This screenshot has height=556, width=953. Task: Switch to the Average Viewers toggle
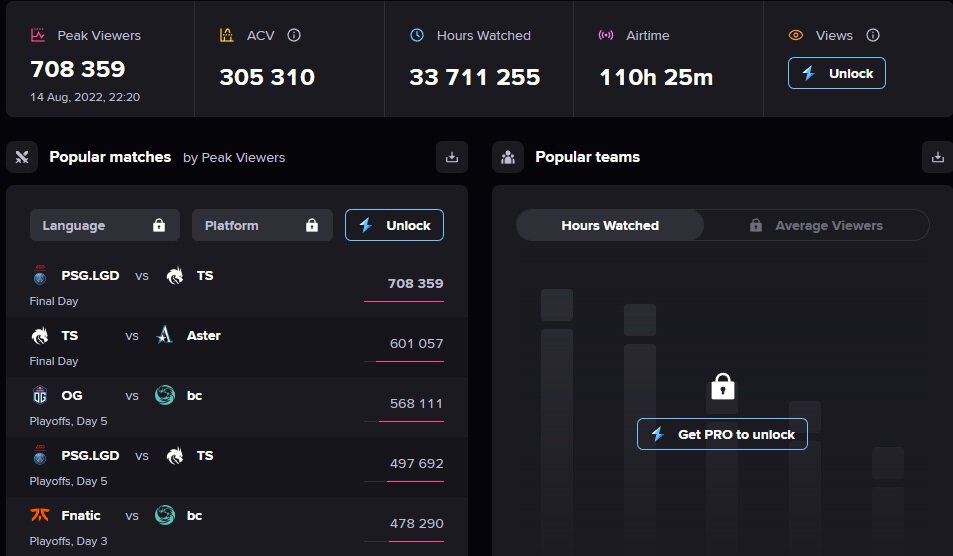tap(816, 225)
